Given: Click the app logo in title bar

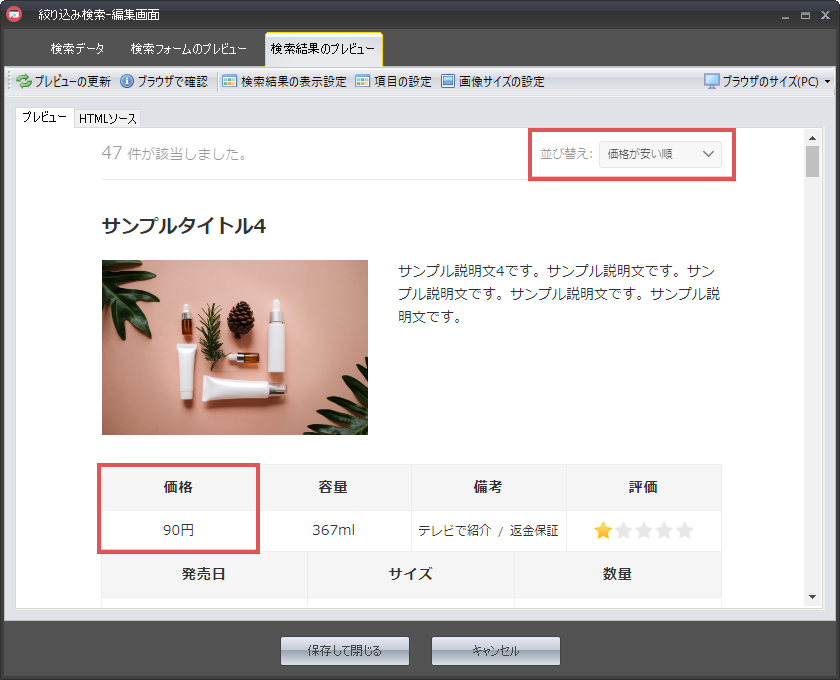Looking at the screenshot, I should (x=14, y=14).
